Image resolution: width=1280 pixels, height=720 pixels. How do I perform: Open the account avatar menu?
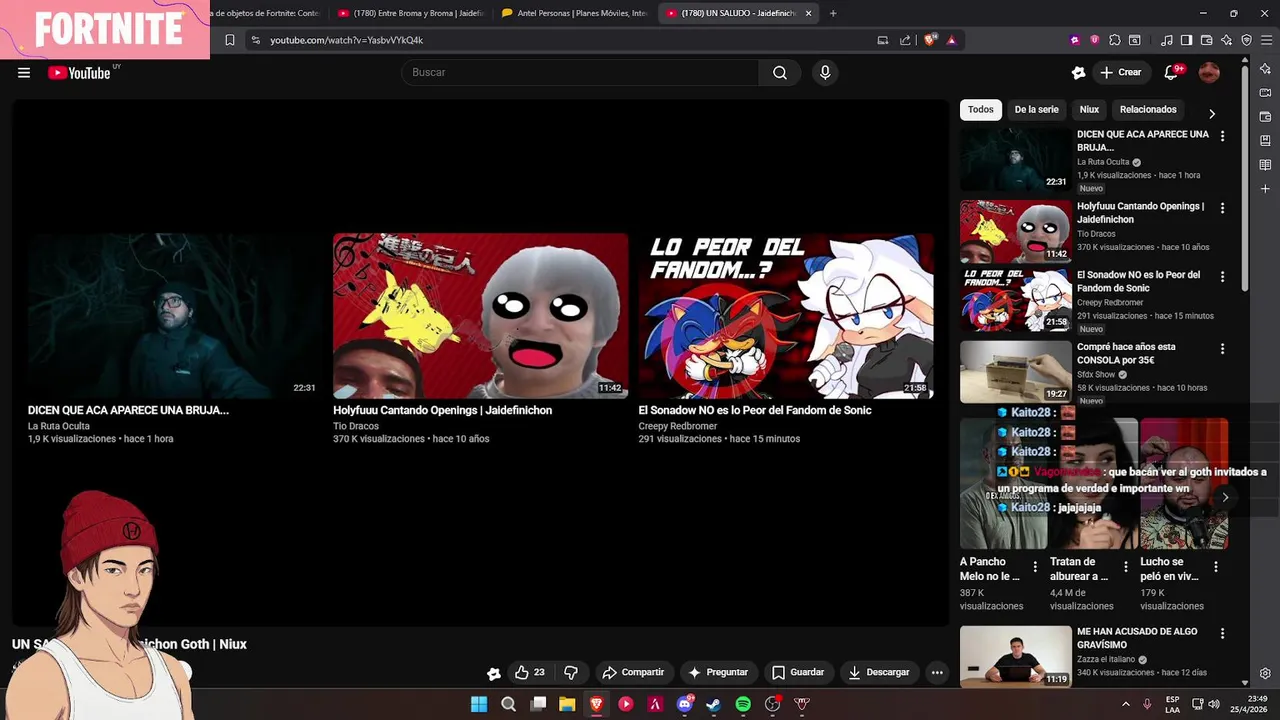[x=1209, y=72]
